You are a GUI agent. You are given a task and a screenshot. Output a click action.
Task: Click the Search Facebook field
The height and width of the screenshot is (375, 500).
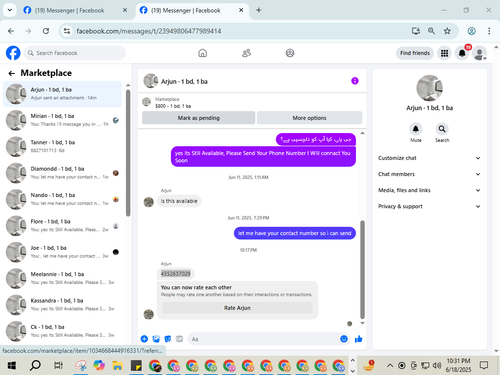tap(75, 53)
